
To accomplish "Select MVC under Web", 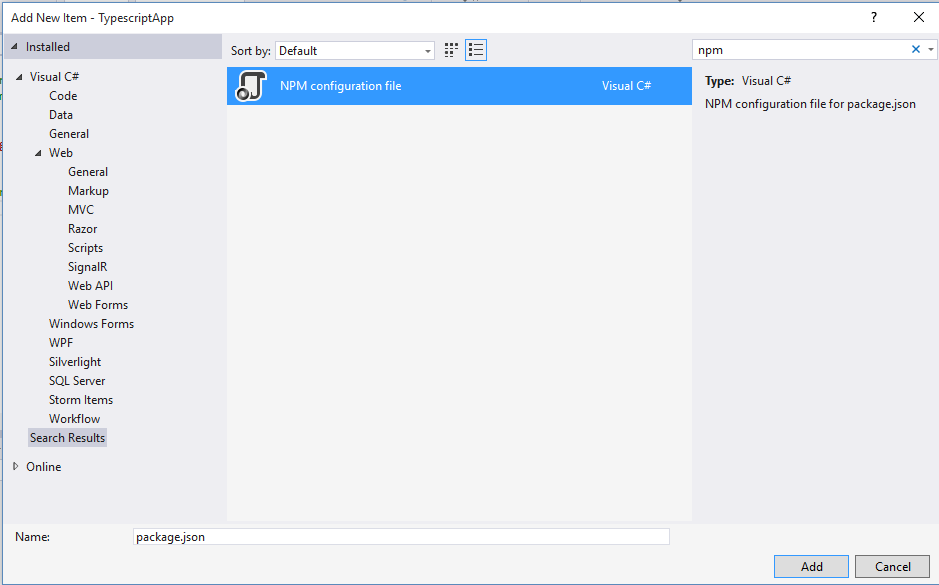I will (81, 210).
